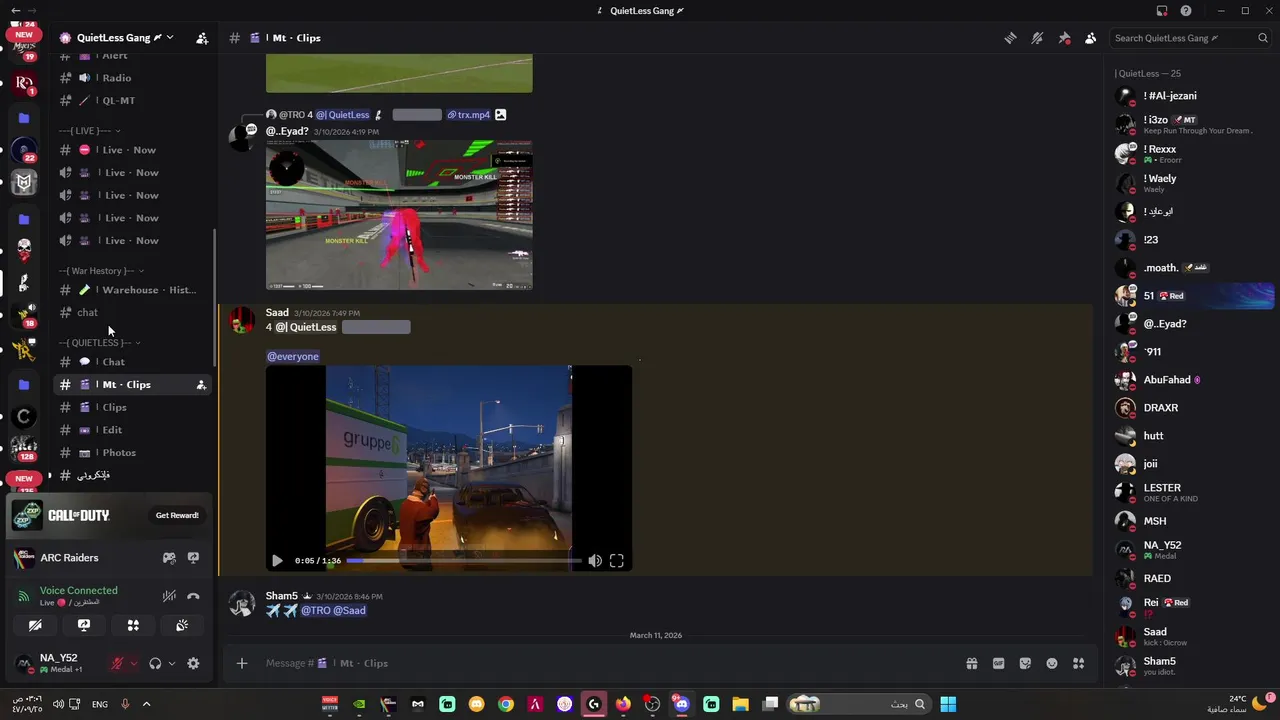Click the Inbox icon in title bar
The image size is (1280, 720).
[x=1162, y=11]
